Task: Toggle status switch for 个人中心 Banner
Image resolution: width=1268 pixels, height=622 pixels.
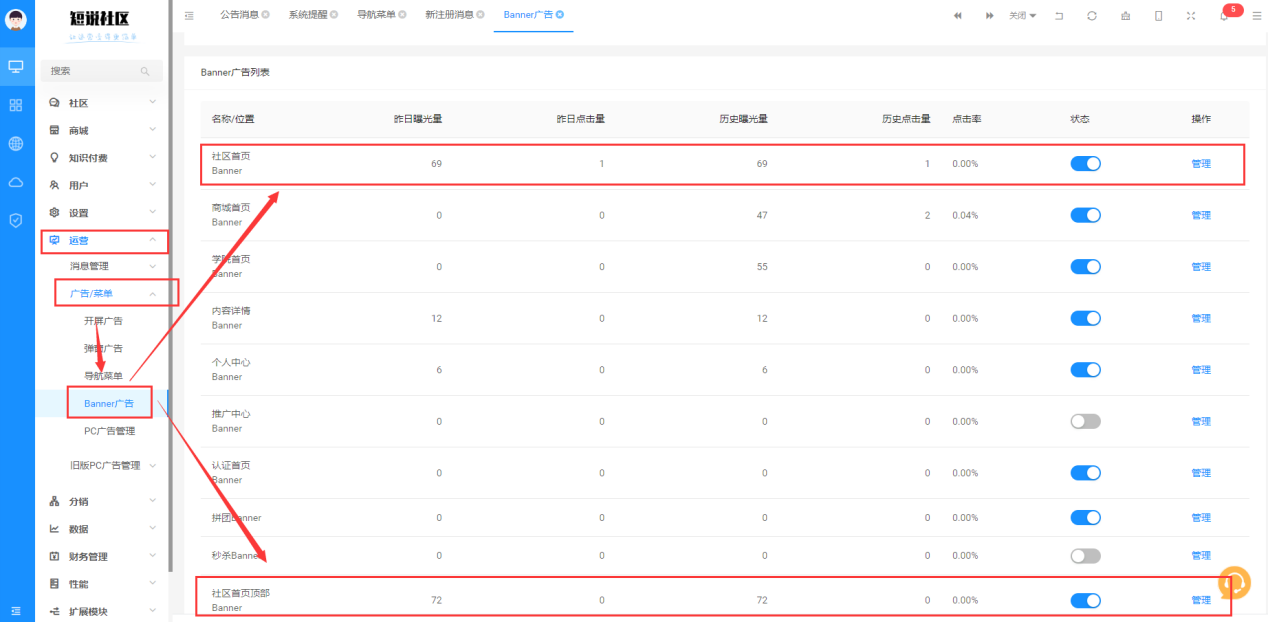Action: (1085, 370)
